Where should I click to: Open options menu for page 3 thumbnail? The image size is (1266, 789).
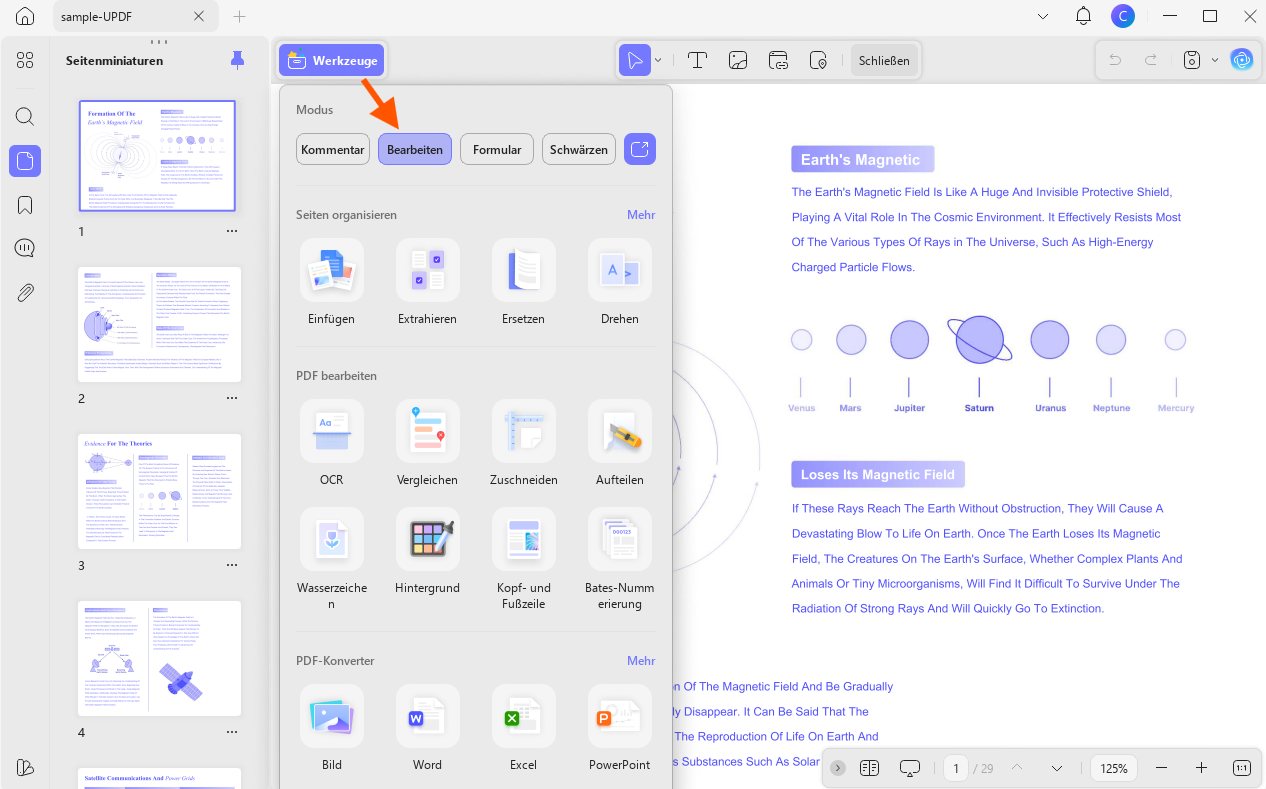pyautogui.click(x=232, y=565)
